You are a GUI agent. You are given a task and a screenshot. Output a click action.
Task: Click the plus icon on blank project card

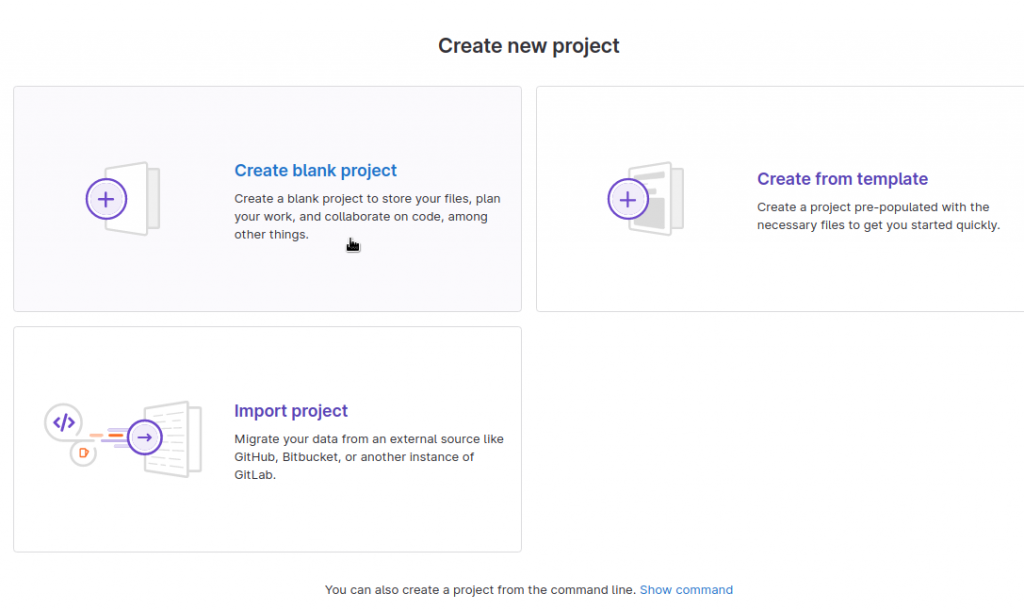(106, 199)
